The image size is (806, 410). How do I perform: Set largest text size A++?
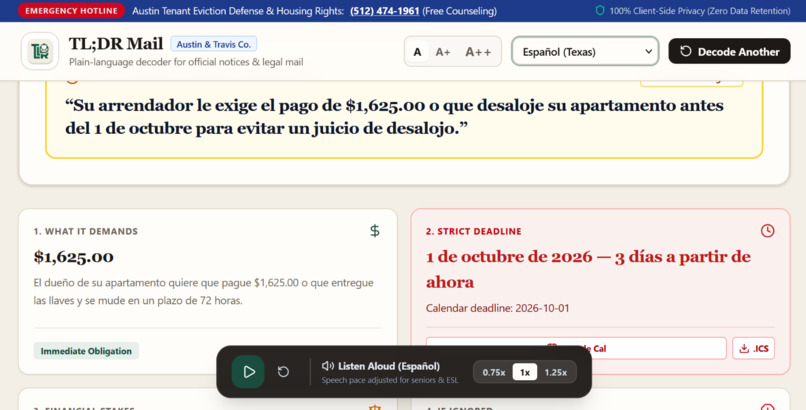tap(478, 51)
